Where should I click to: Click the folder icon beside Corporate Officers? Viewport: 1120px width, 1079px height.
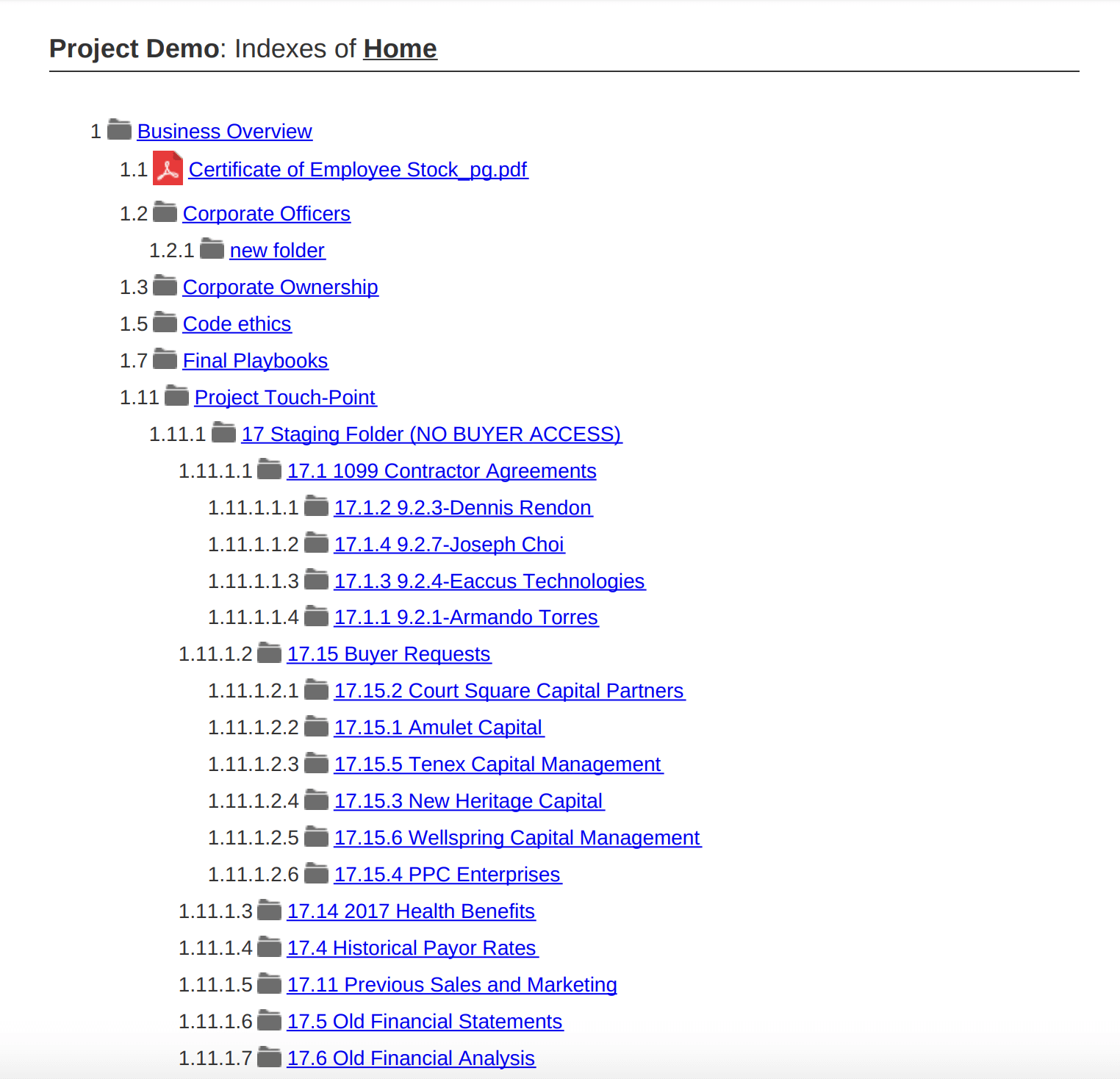pyautogui.click(x=165, y=212)
